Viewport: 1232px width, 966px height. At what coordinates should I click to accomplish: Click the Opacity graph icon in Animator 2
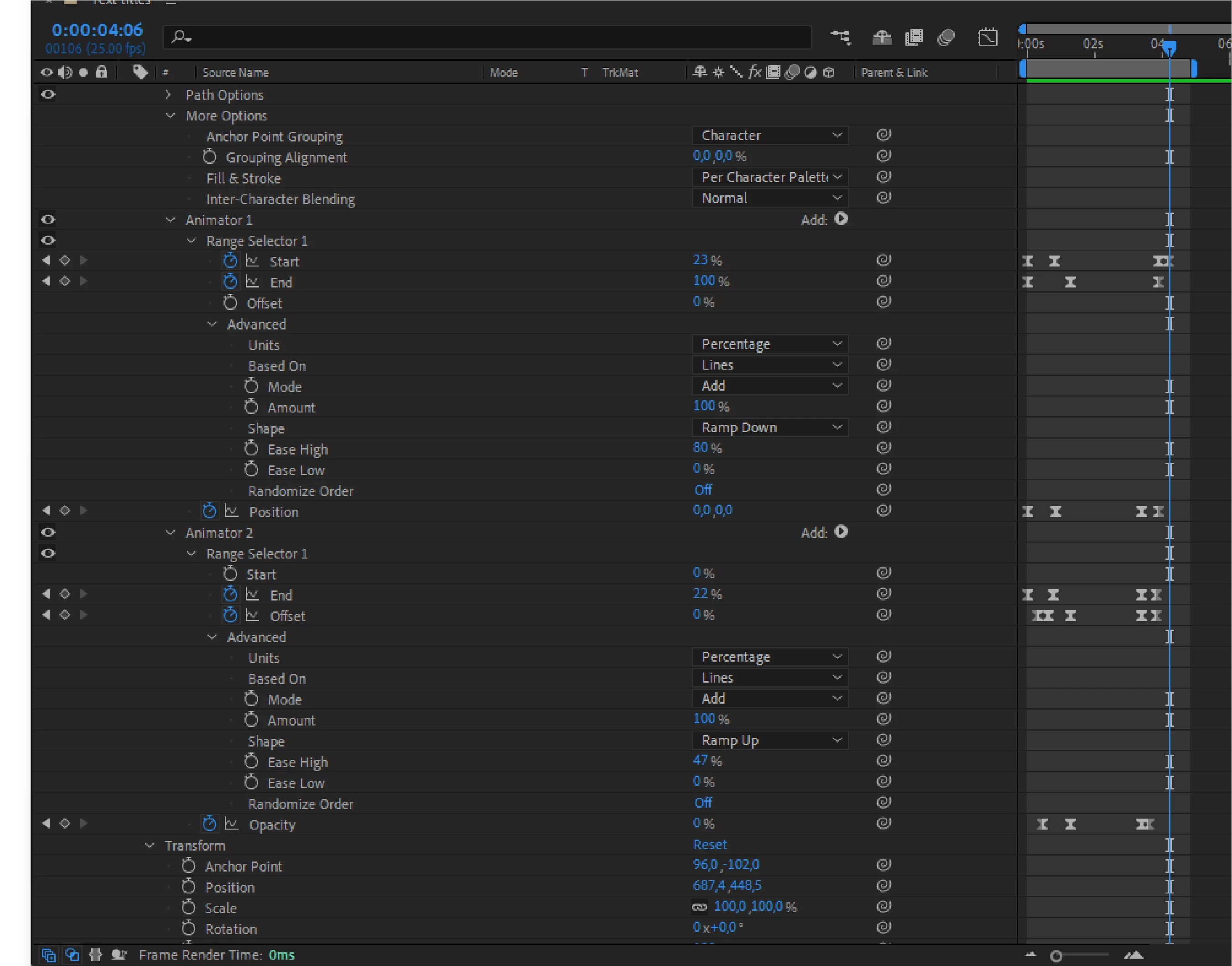(x=231, y=824)
